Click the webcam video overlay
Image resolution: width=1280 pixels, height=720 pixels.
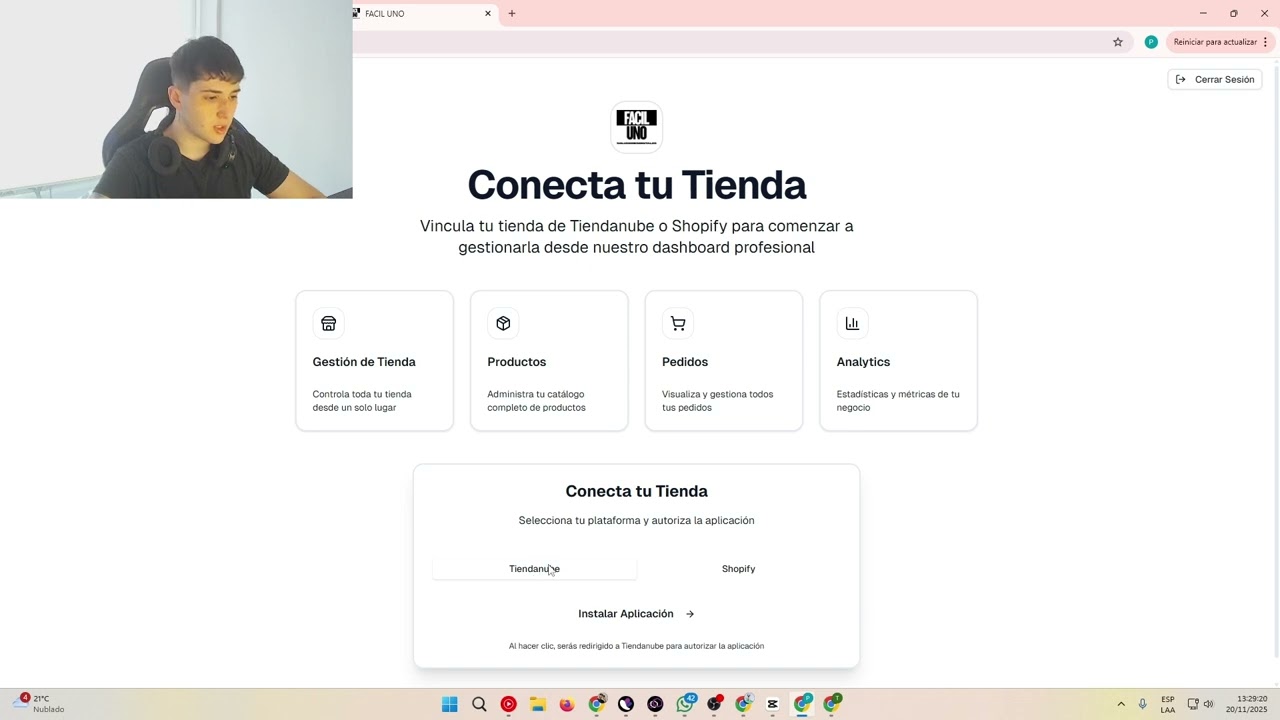[x=176, y=99]
